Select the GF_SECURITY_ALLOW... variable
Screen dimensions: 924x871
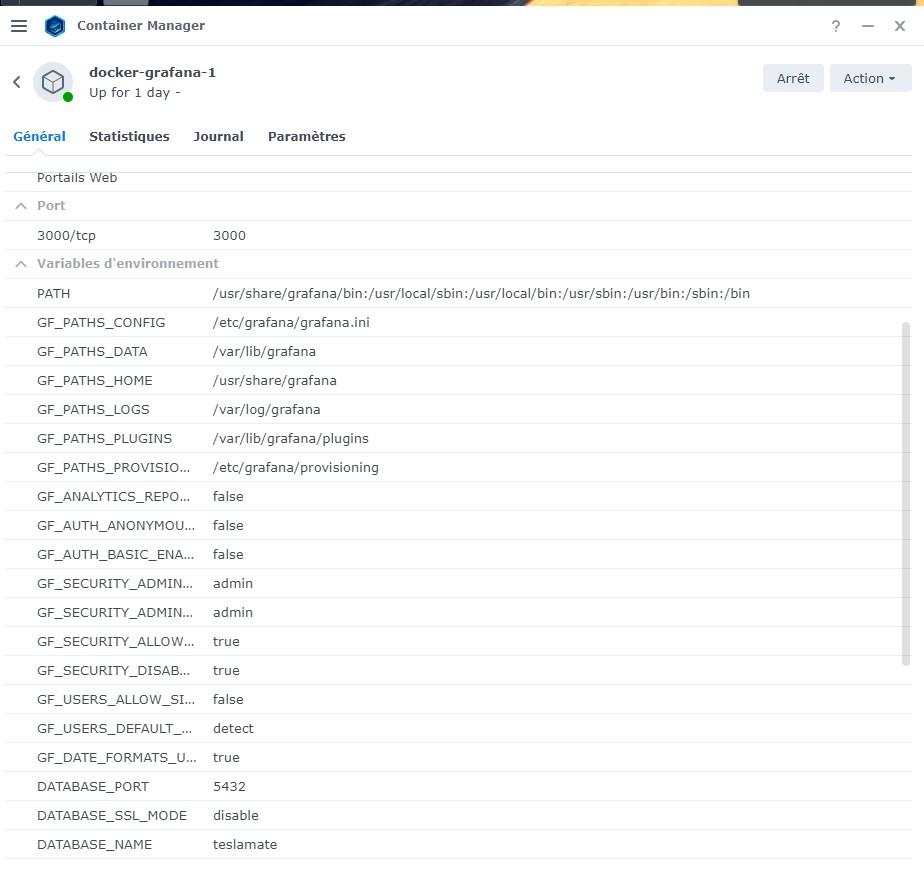tap(116, 642)
